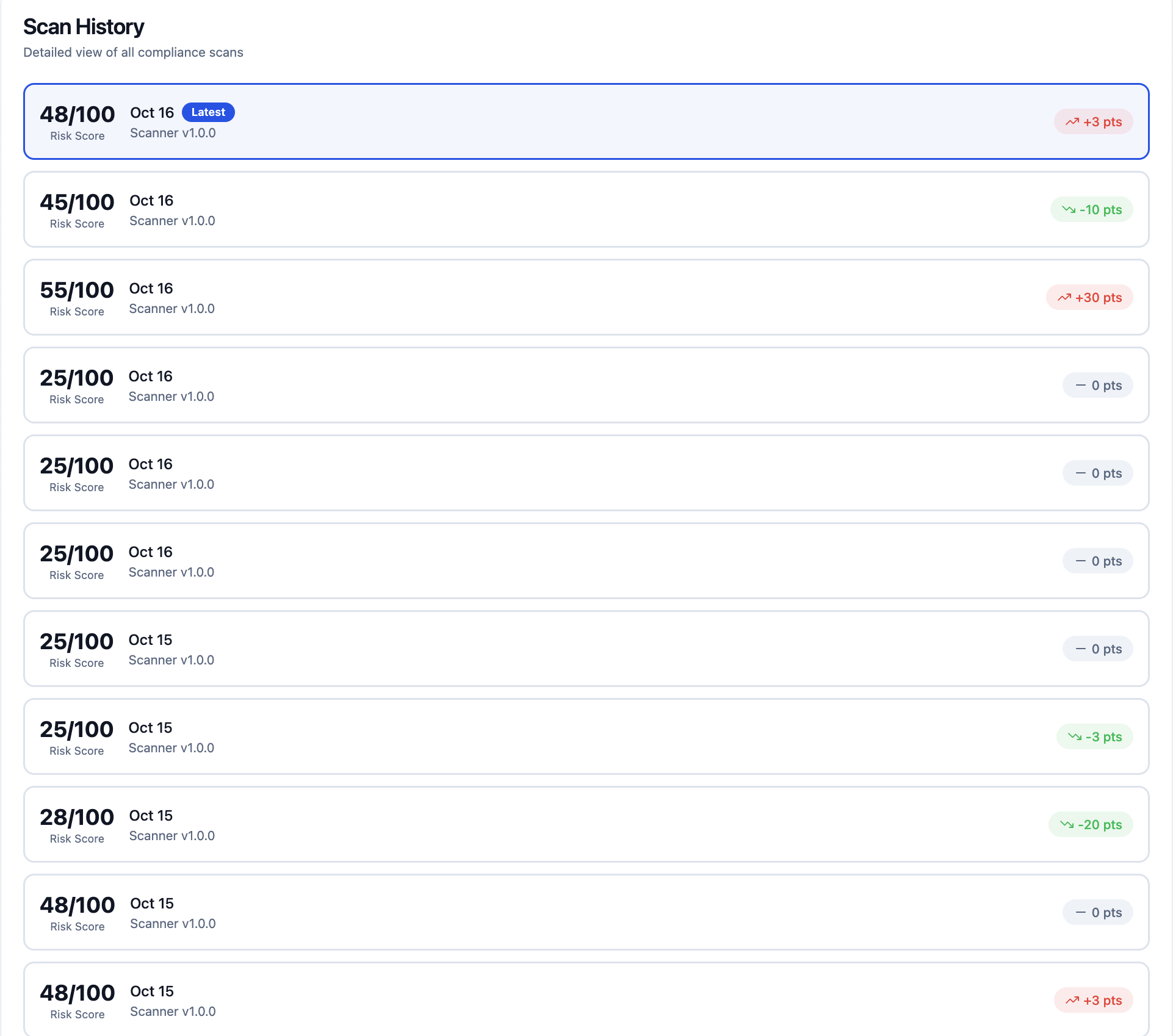This screenshot has height=1036, width=1173.
Task: Click the dash icon on the 48/100 Oct 15 scan
Action: point(1081,913)
